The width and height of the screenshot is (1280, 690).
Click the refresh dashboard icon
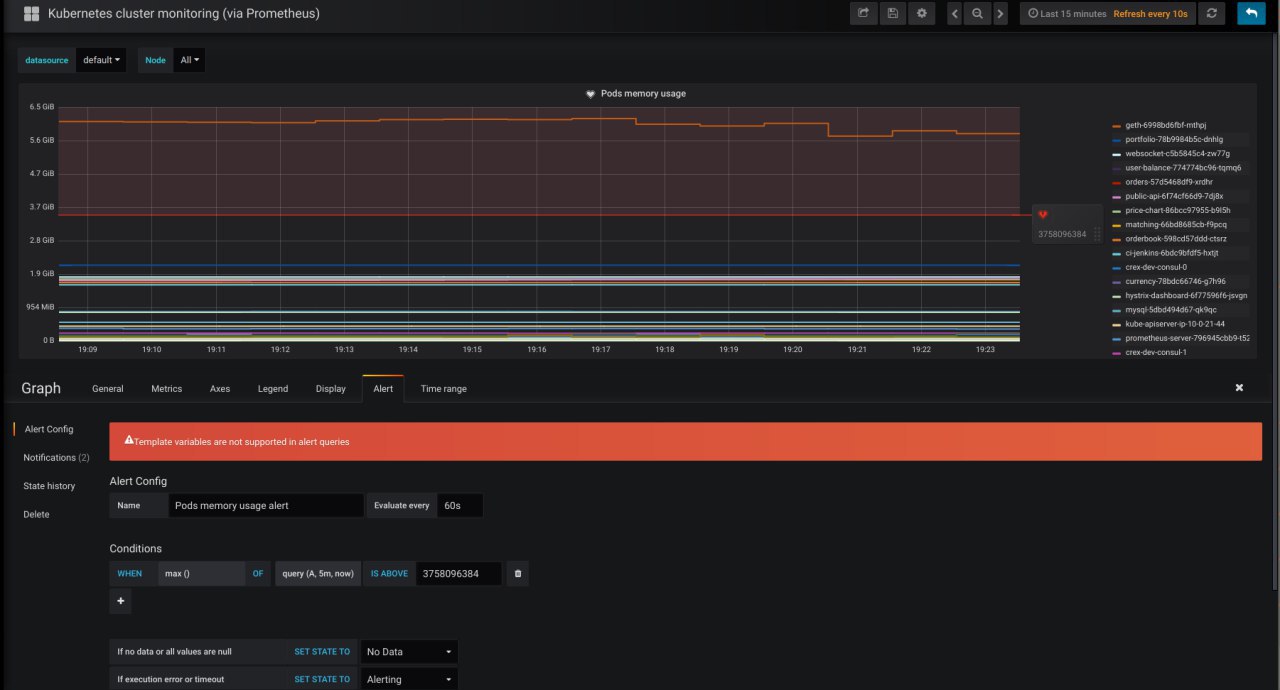pyautogui.click(x=1212, y=13)
